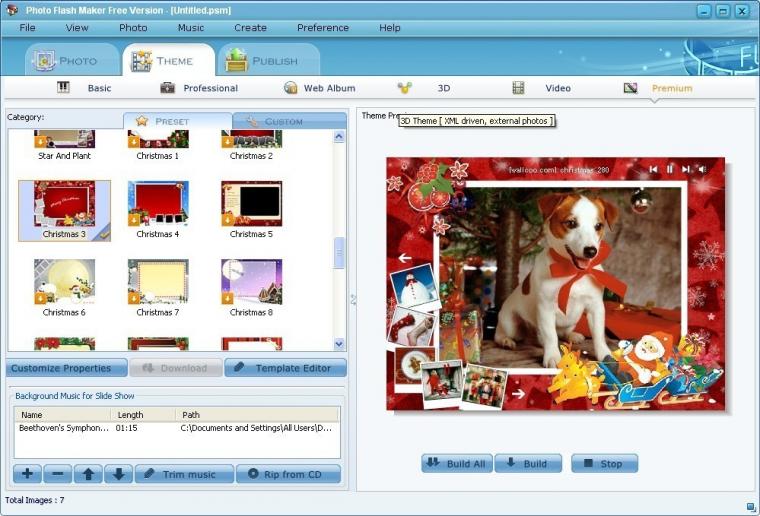
Task: Open the Create menu
Action: point(250,28)
